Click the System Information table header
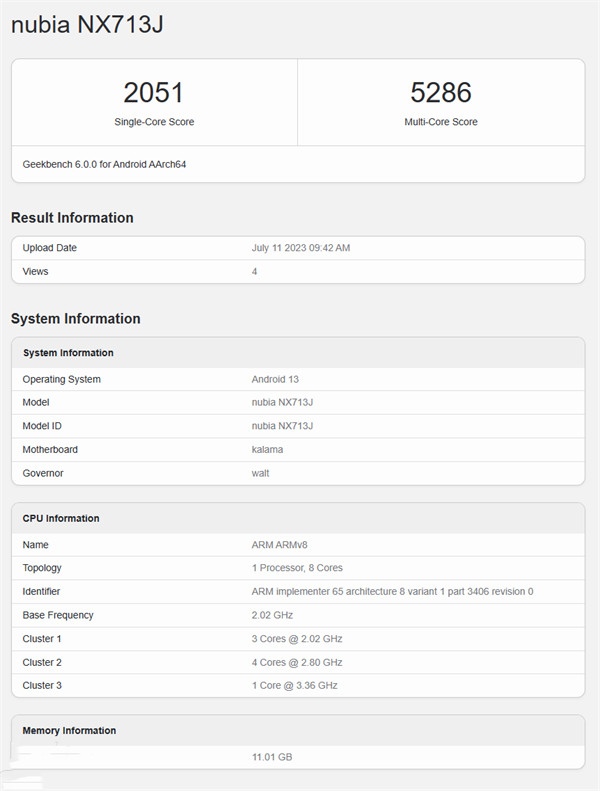The image size is (600, 791). (68, 353)
